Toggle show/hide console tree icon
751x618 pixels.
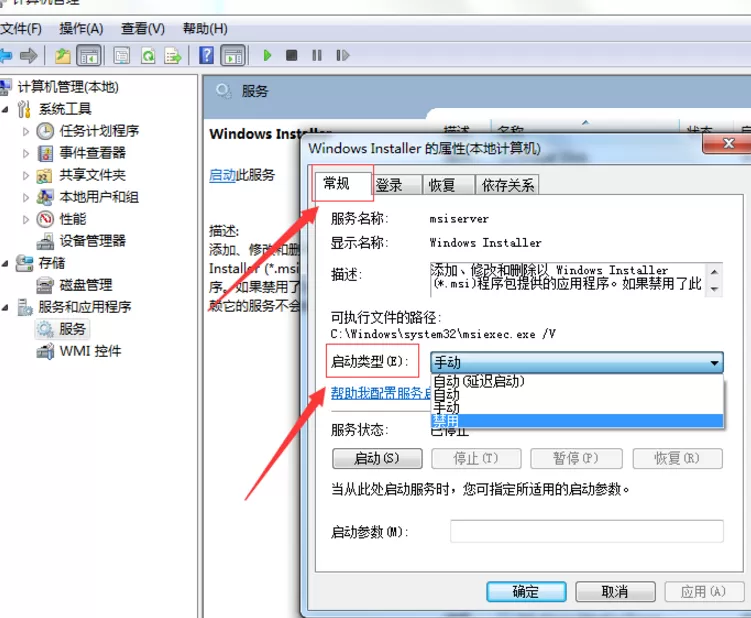click(x=89, y=56)
